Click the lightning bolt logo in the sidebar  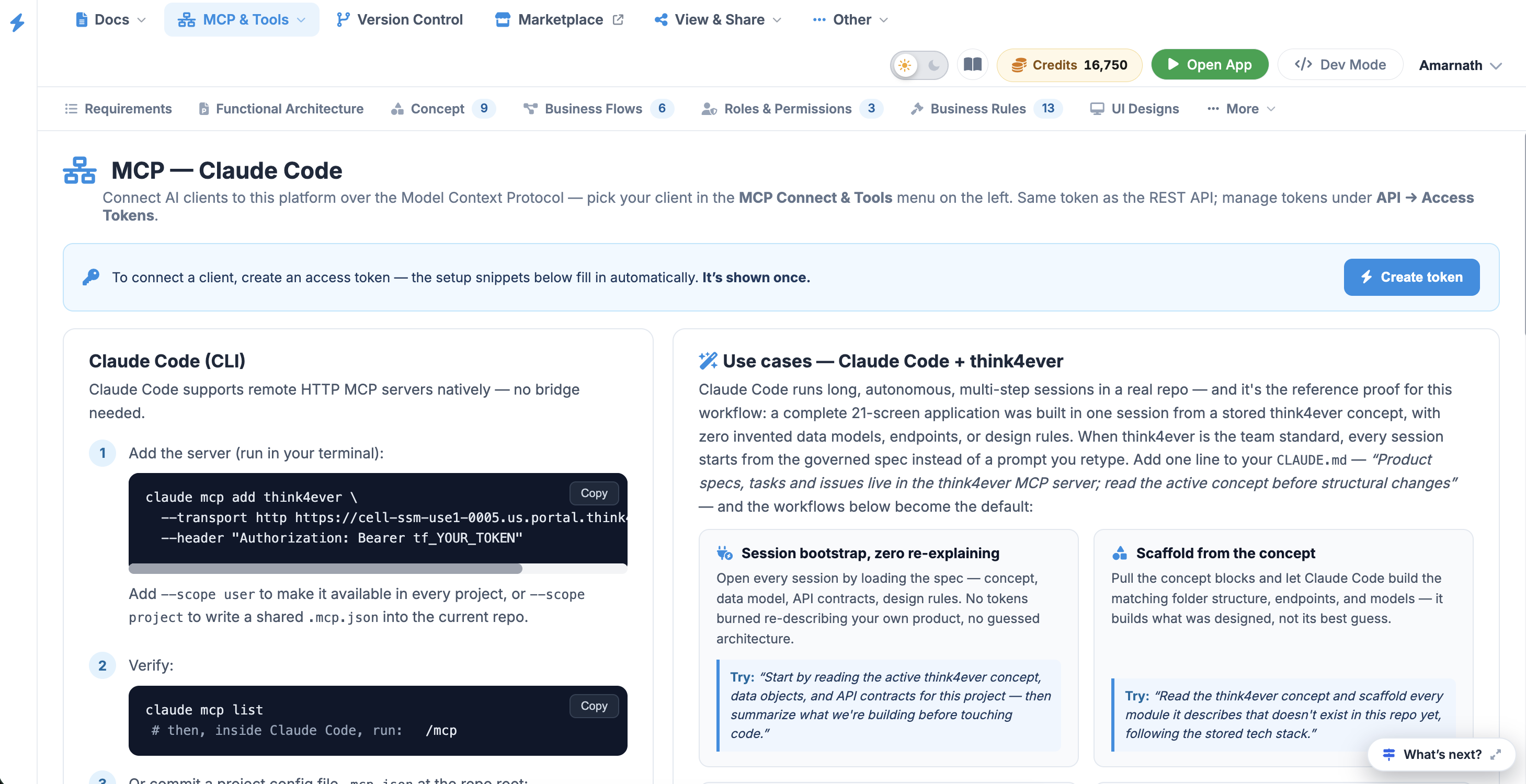tap(18, 22)
